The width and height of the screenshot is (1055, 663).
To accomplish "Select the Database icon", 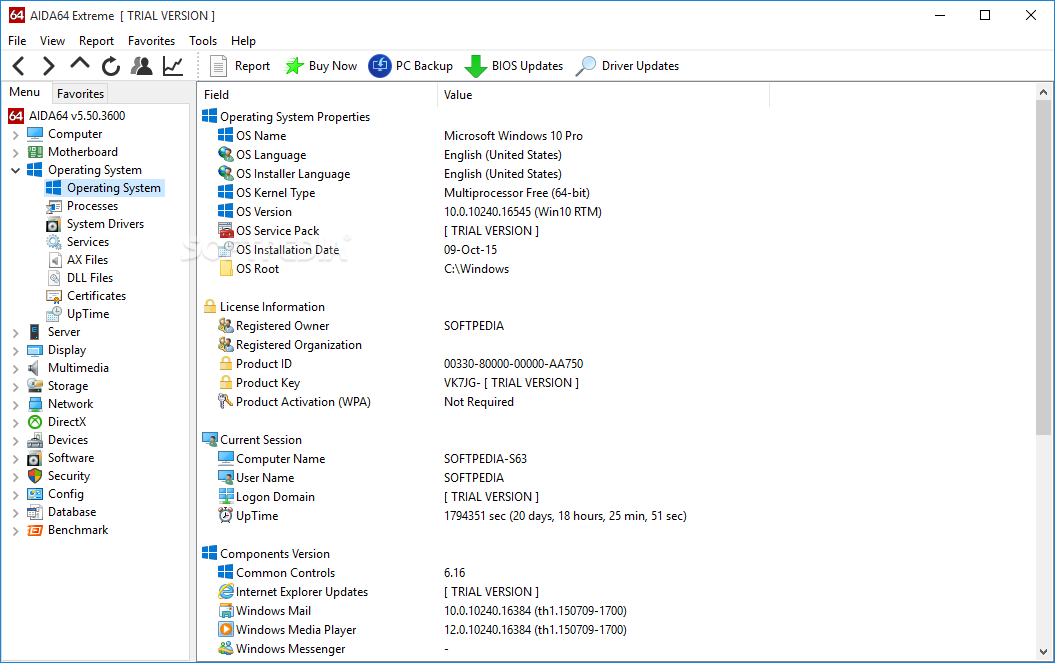I will 35,512.
